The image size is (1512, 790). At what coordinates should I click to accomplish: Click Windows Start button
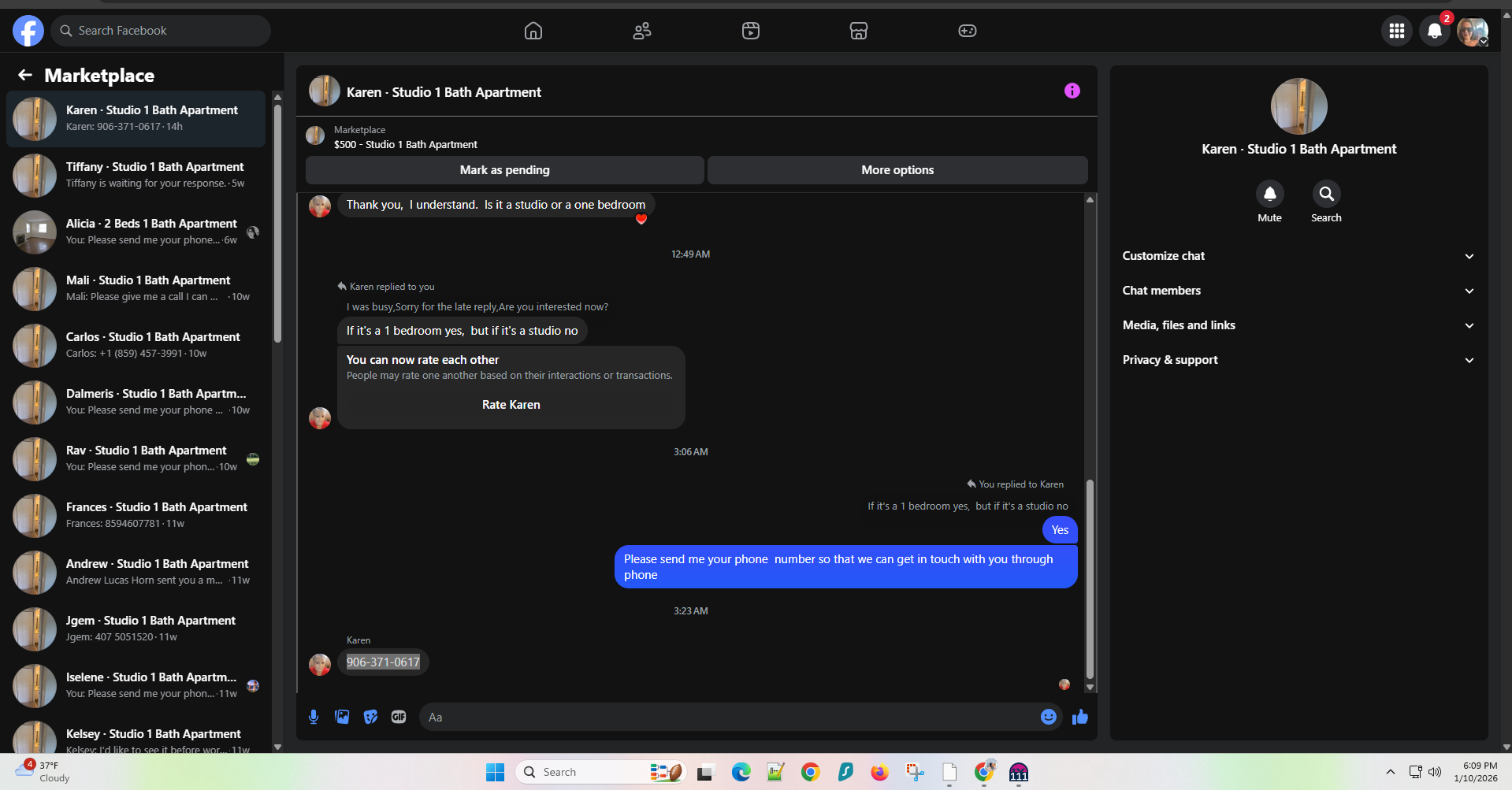click(495, 772)
